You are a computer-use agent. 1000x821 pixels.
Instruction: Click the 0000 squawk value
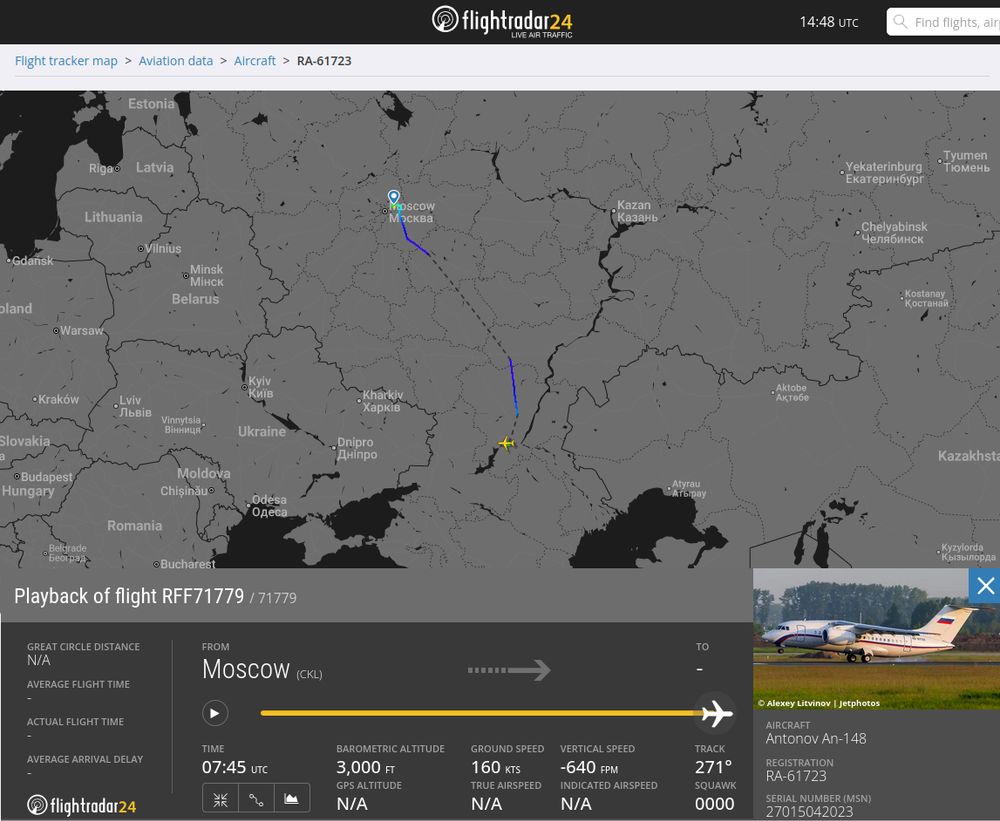click(x=714, y=804)
